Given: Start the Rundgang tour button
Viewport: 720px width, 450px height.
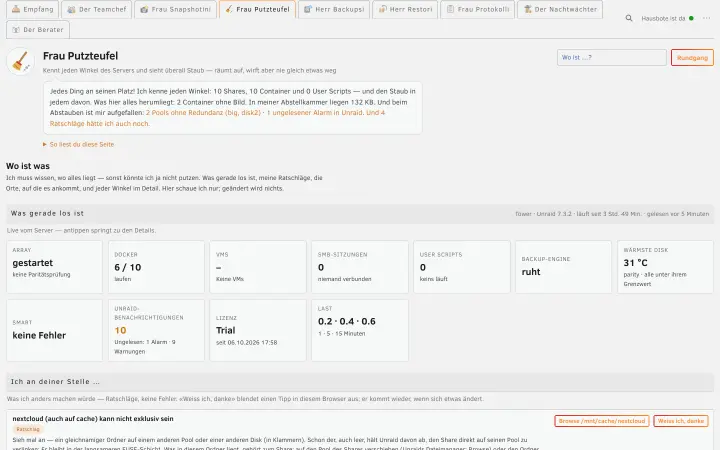Looking at the screenshot, I should (692, 57).
